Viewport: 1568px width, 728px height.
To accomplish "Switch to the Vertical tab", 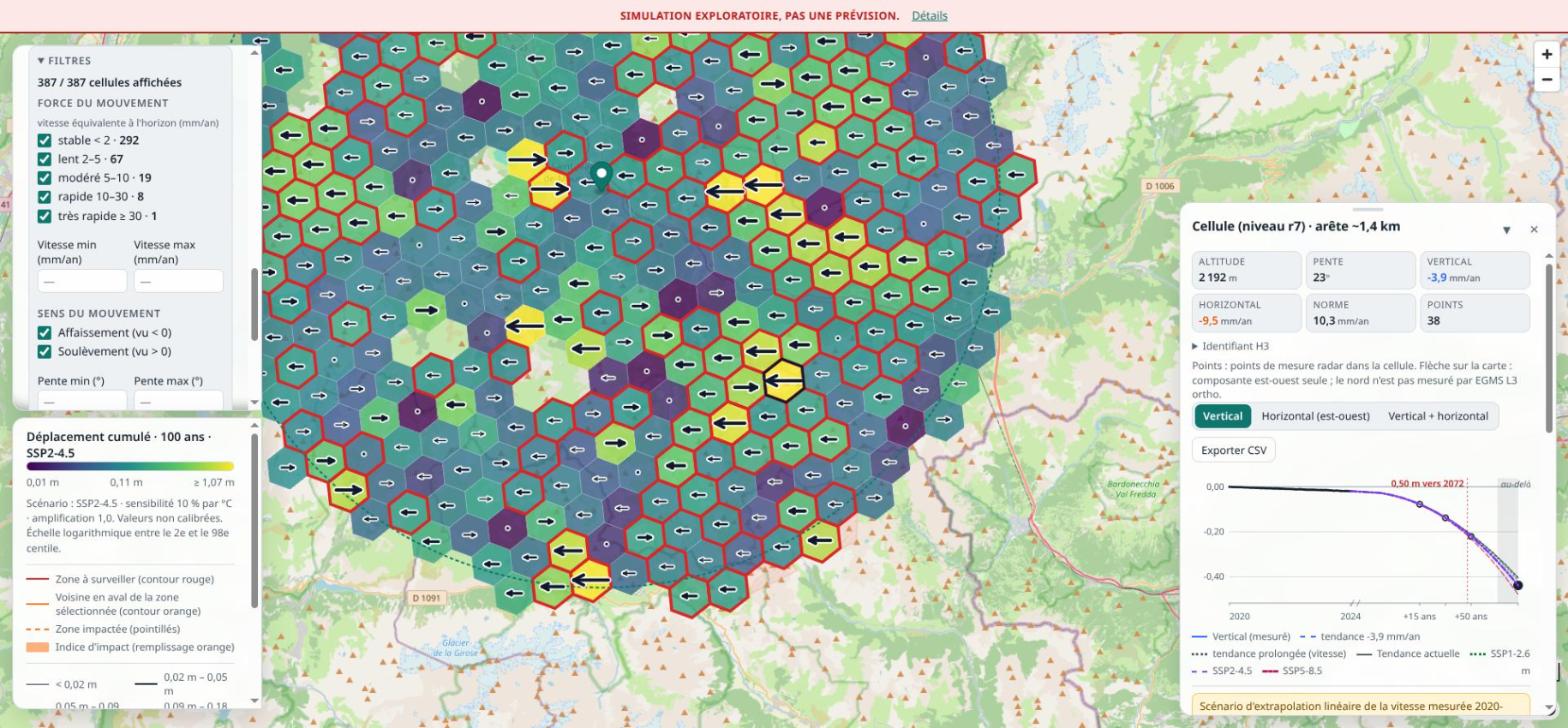I will point(1222,416).
